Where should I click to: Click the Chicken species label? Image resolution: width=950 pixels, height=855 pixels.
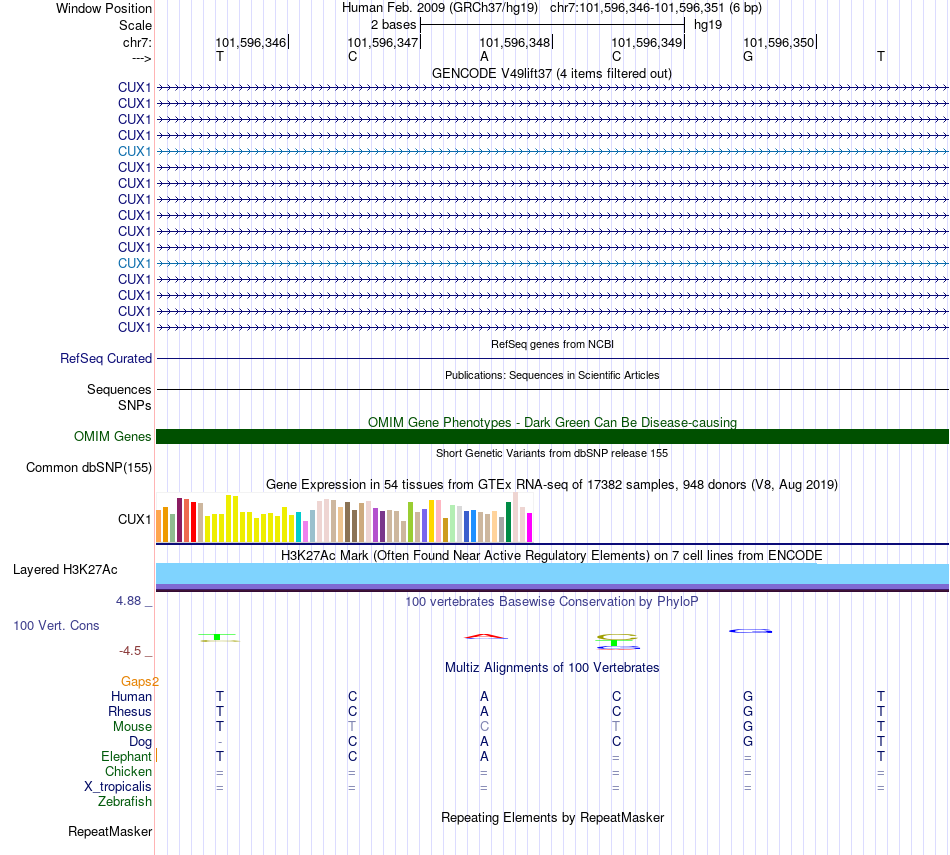click(128, 771)
